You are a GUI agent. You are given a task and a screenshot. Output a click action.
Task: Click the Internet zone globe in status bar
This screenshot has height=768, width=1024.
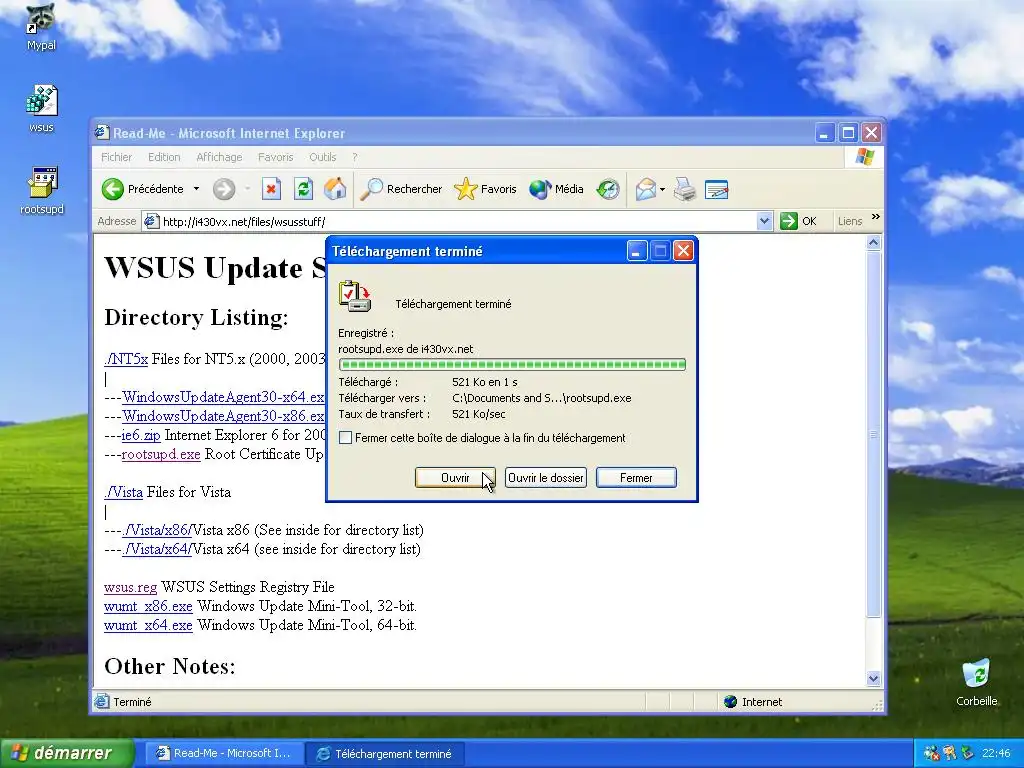[730, 702]
